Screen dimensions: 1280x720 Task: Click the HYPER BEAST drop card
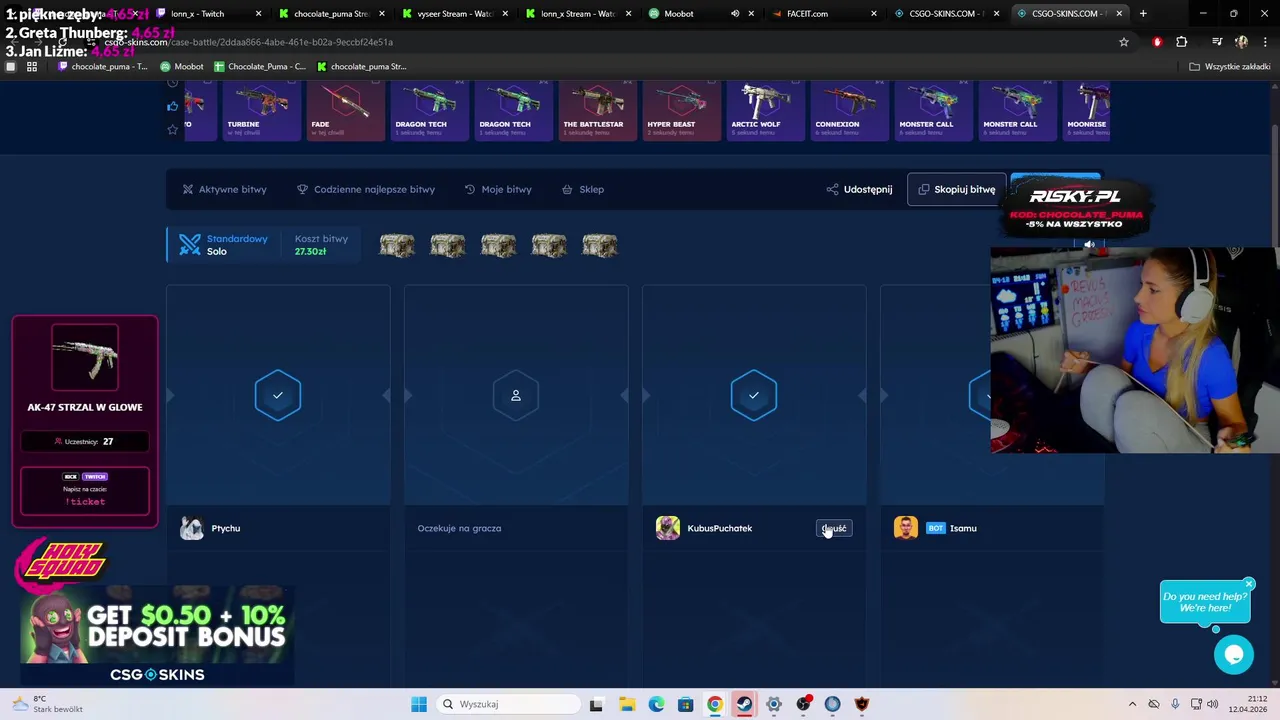681,111
